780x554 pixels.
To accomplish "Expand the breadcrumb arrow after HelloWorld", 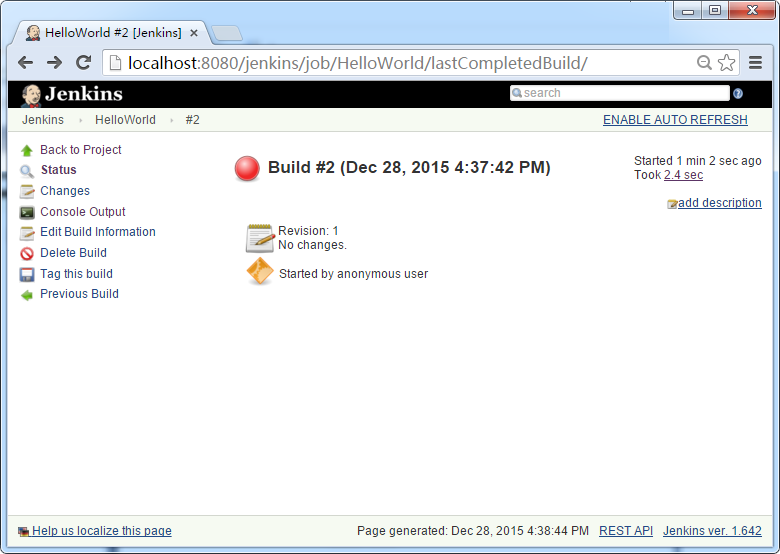I will [x=171, y=120].
